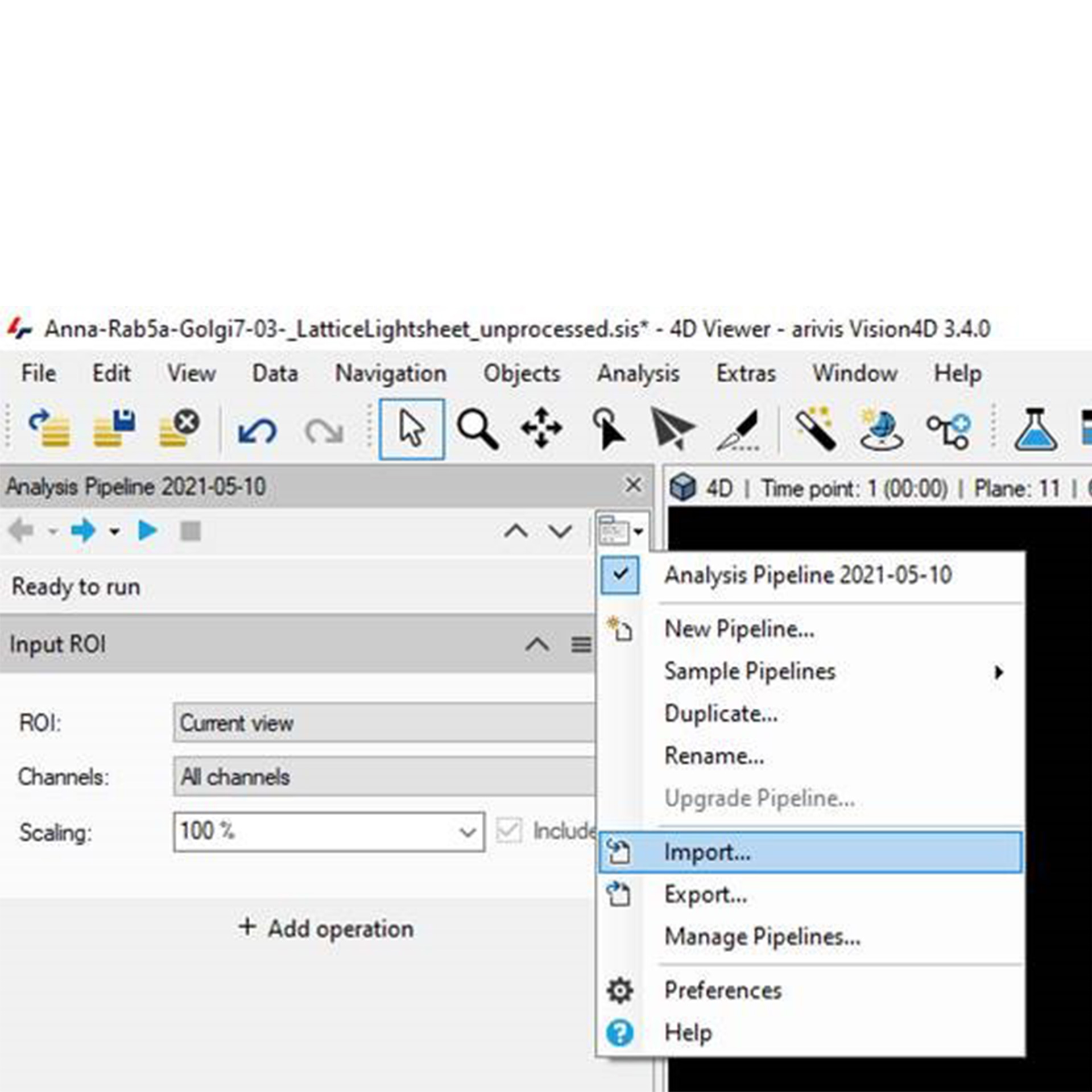The image size is (1092, 1092).
Task: Click the back step arrow
Action: click(x=22, y=531)
